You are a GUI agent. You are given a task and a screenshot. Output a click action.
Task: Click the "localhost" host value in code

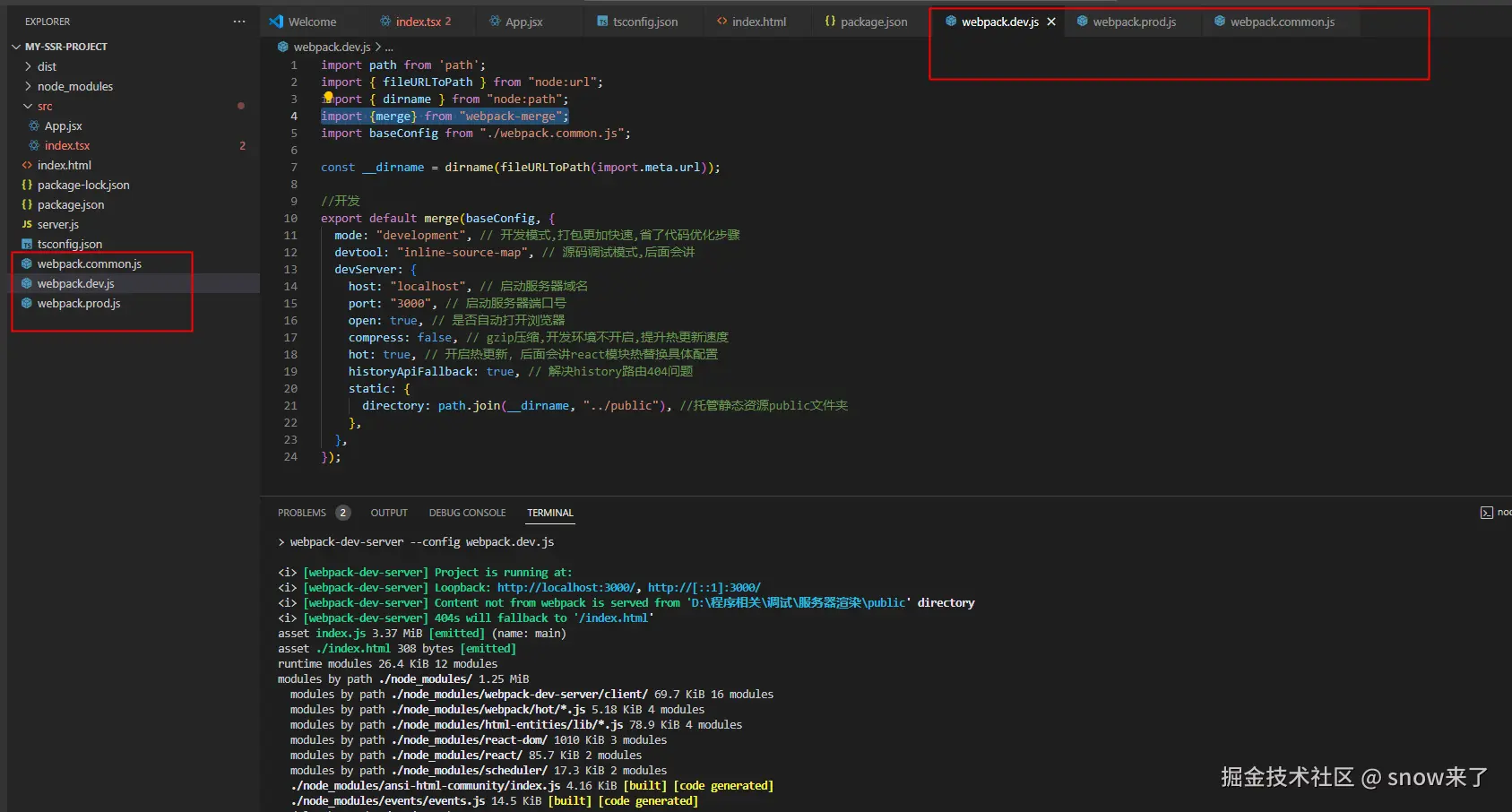pyautogui.click(x=428, y=286)
